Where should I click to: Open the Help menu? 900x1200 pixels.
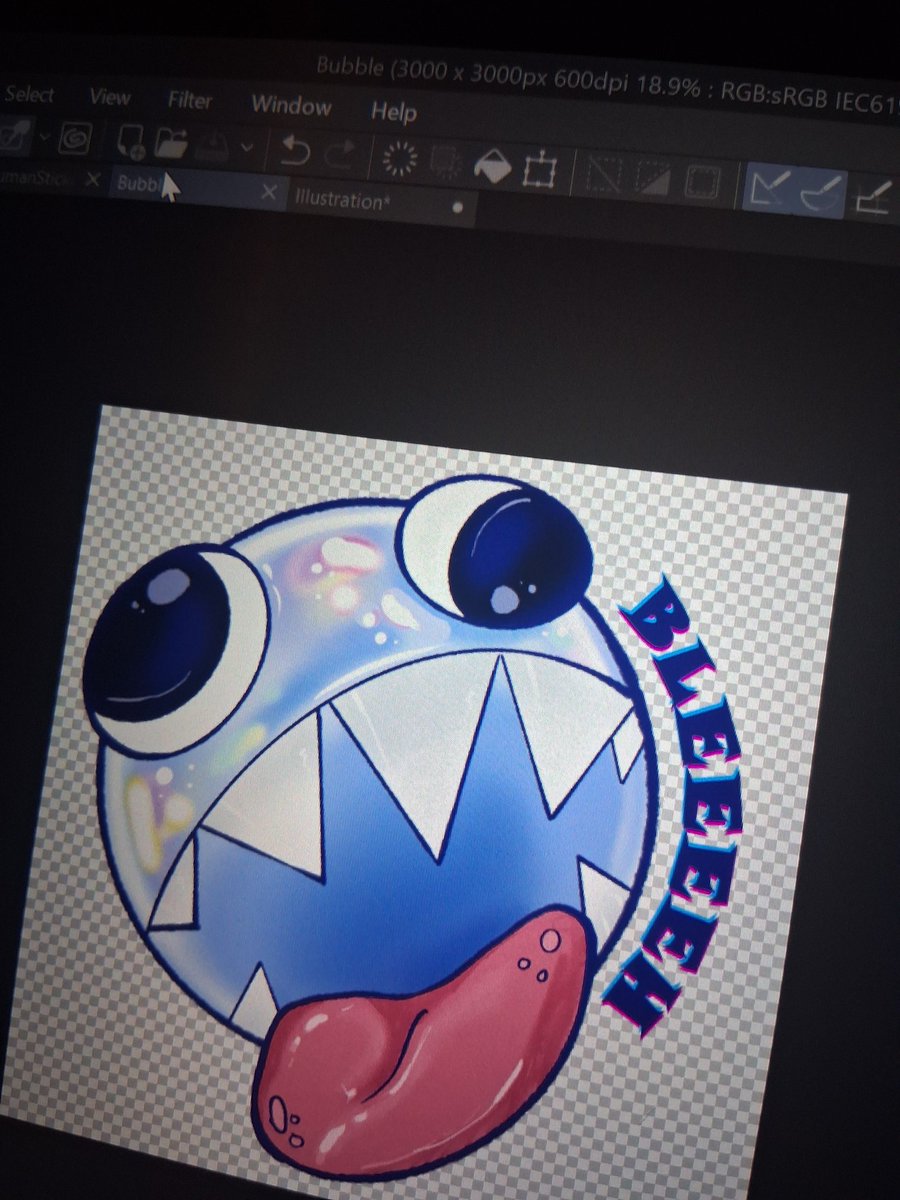tap(393, 111)
